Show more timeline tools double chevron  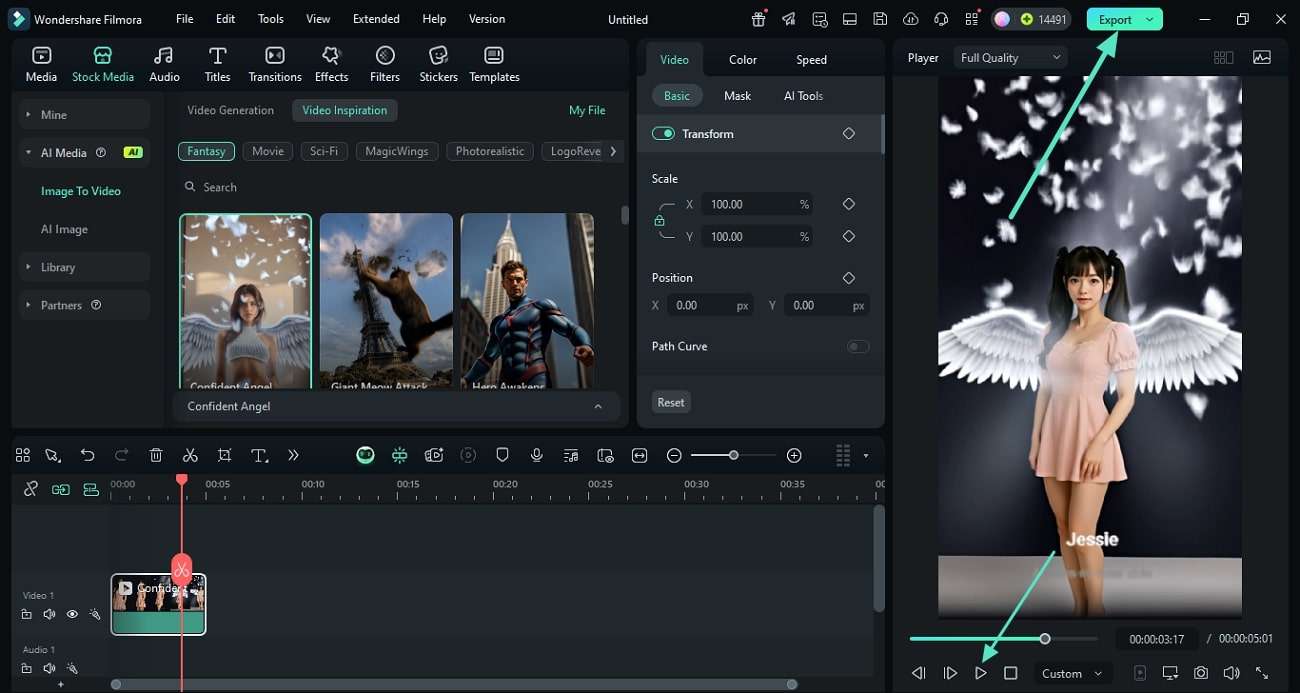293,455
